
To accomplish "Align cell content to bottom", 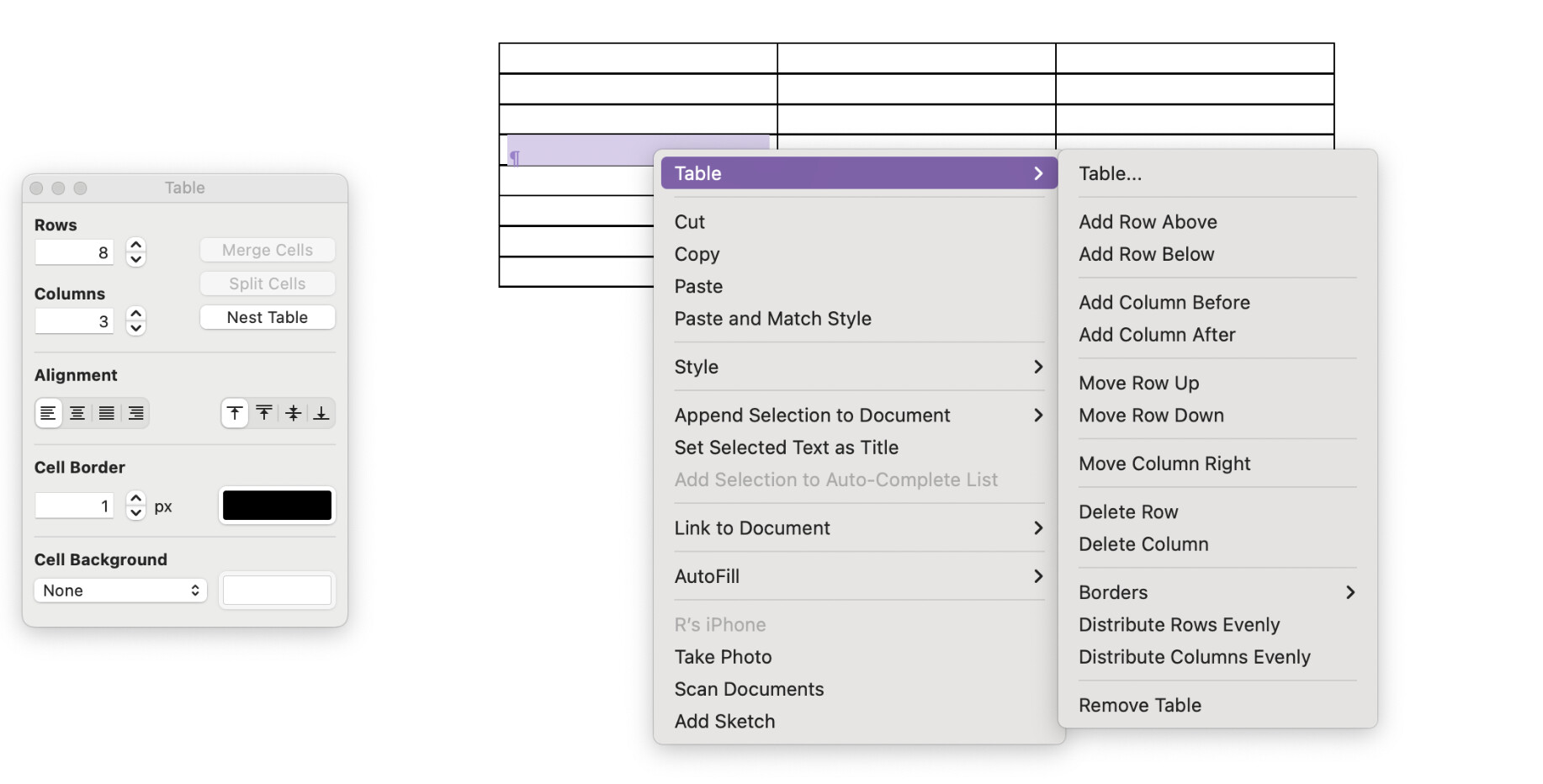I will pos(321,413).
